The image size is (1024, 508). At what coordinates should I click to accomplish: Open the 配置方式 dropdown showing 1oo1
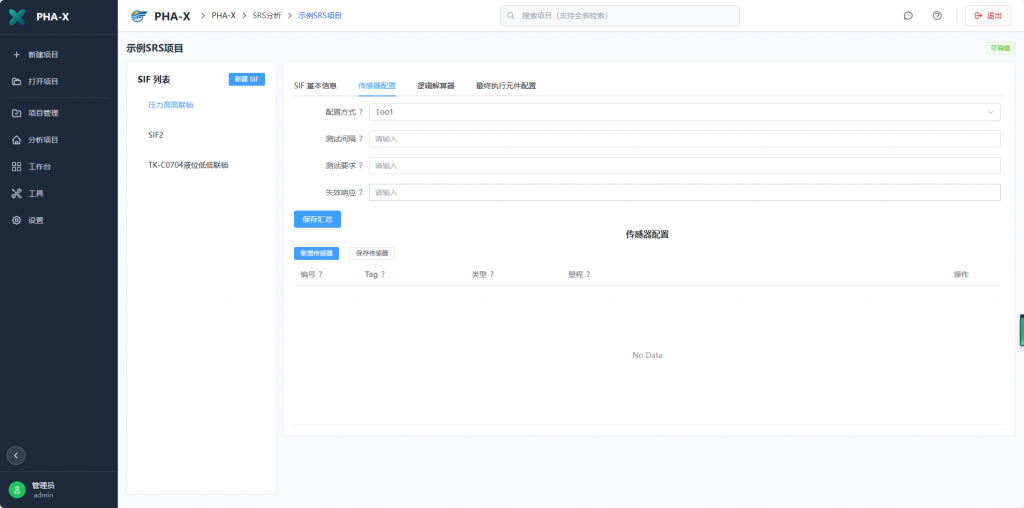pyautogui.click(x=684, y=113)
